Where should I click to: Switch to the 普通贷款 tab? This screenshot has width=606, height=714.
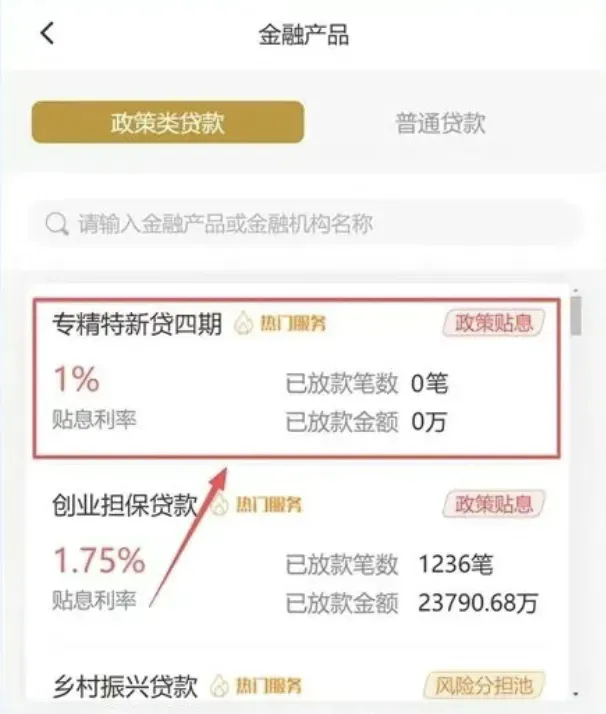point(440,123)
